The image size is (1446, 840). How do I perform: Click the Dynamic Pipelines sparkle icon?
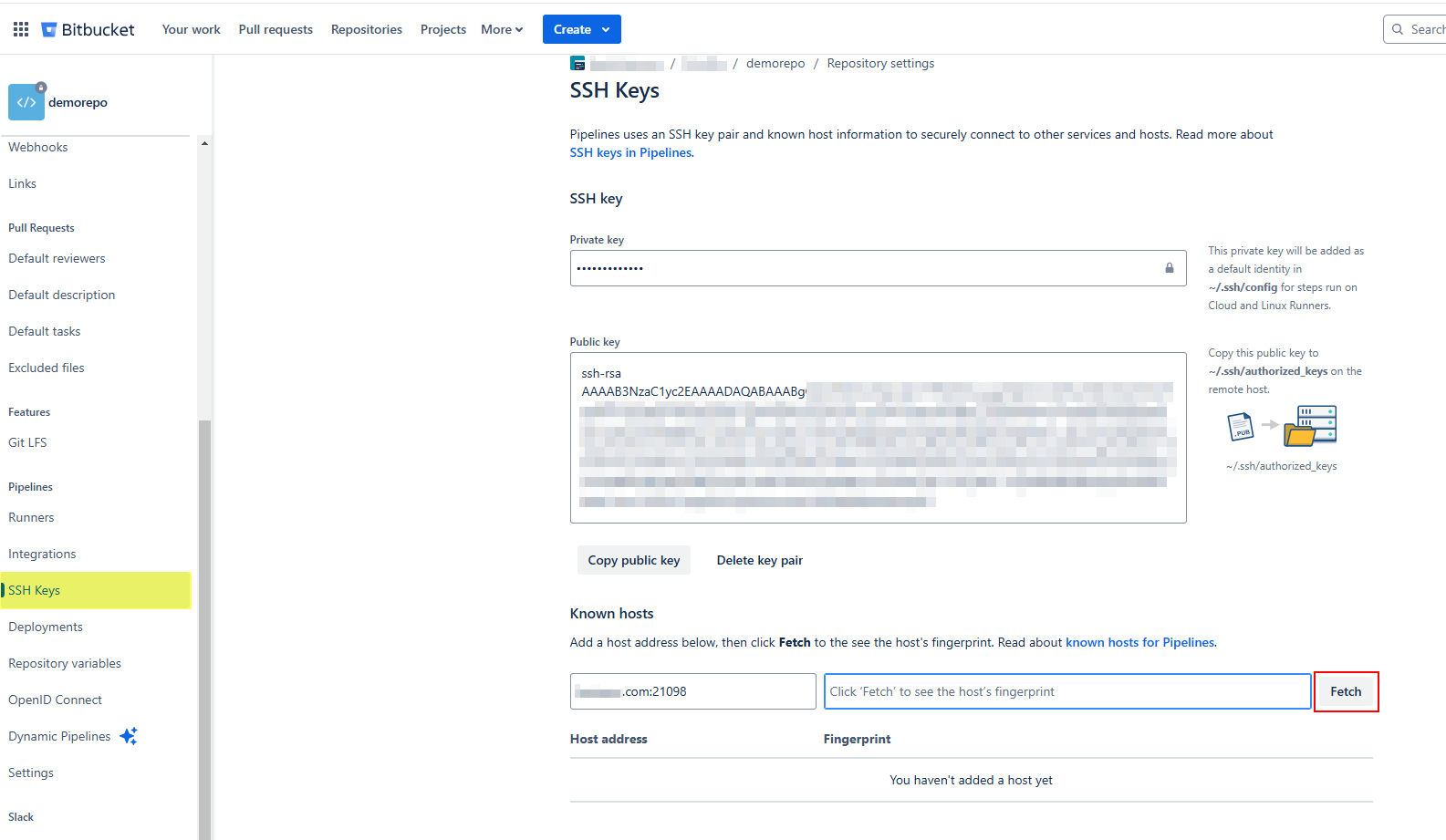[129, 736]
